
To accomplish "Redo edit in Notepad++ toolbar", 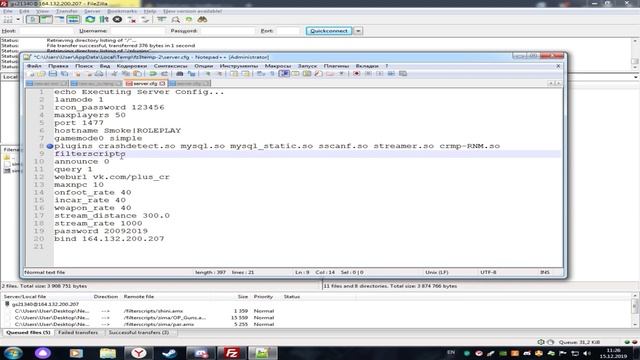I will point(164,74).
